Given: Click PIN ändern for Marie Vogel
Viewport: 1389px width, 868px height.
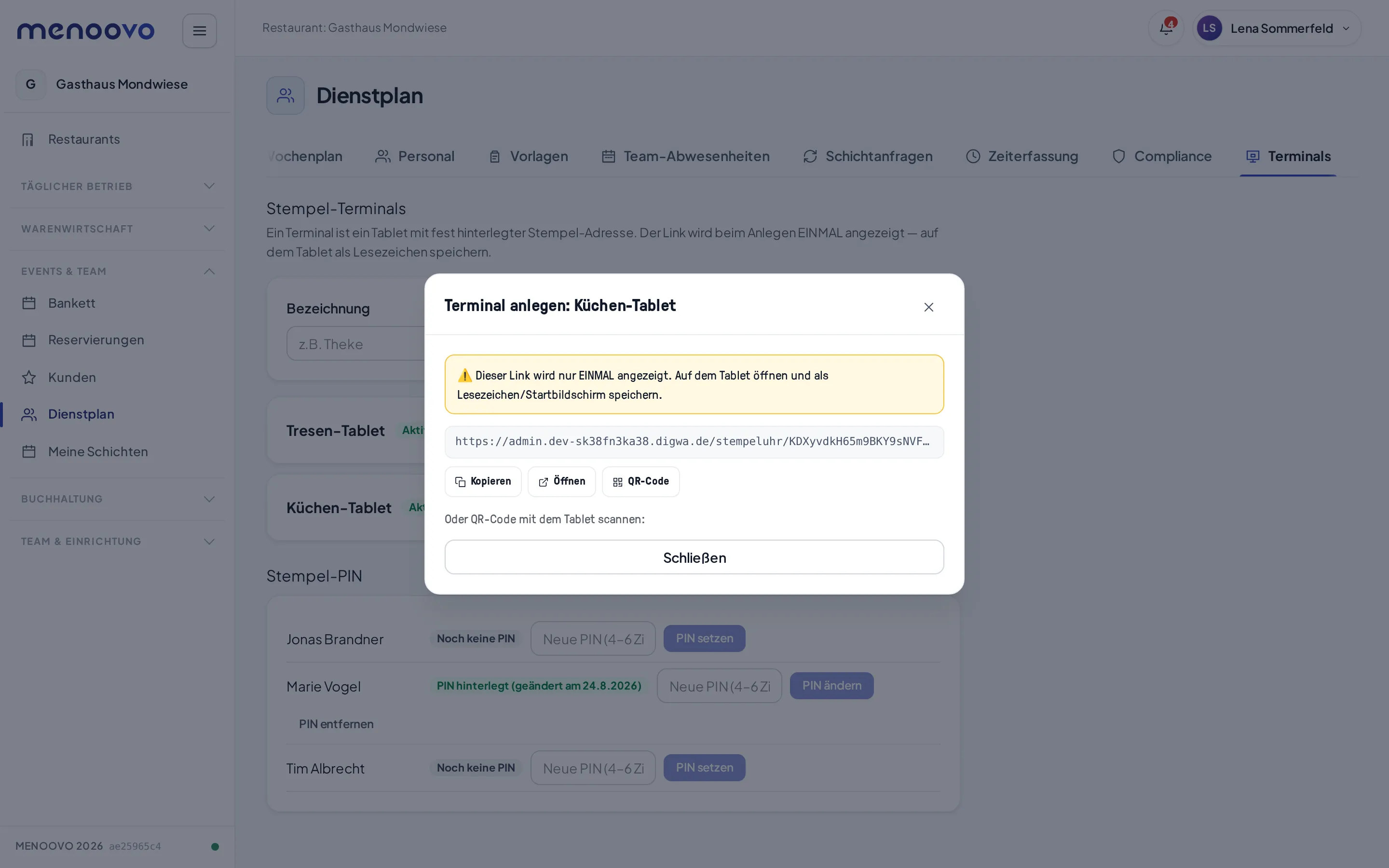Looking at the screenshot, I should [831, 685].
